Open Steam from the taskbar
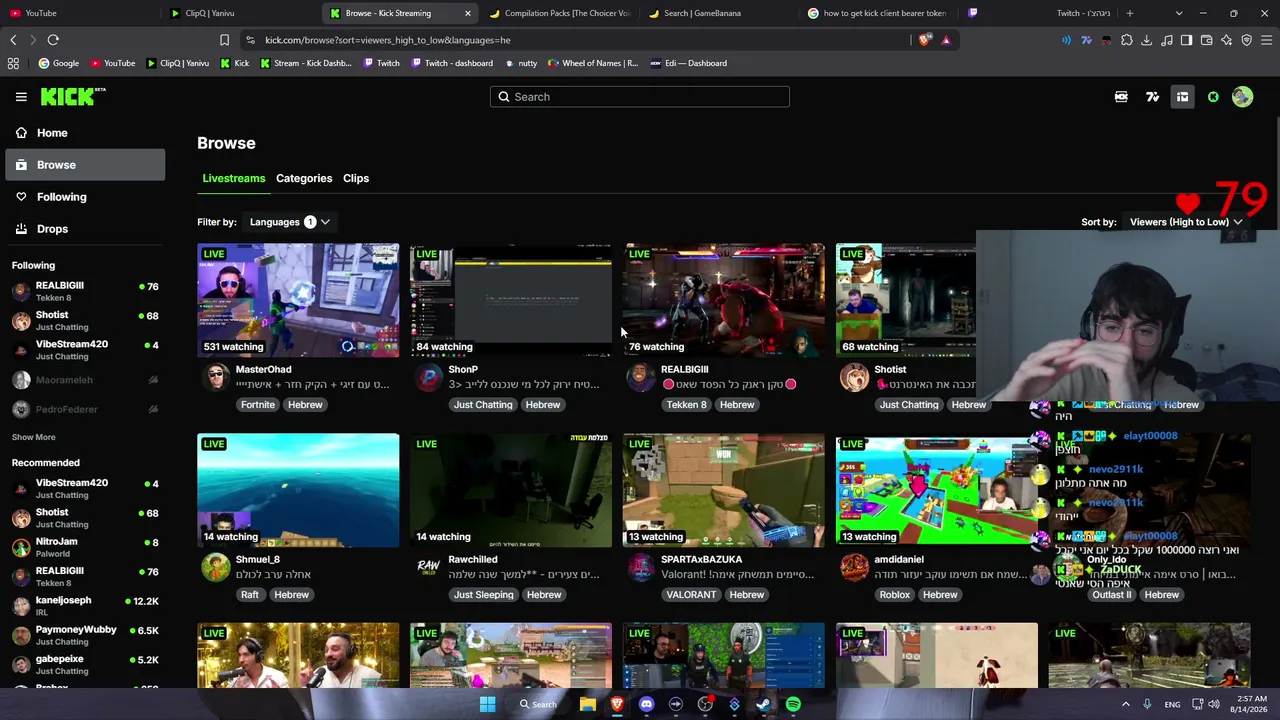The height and width of the screenshot is (720, 1280). click(x=763, y=704)
